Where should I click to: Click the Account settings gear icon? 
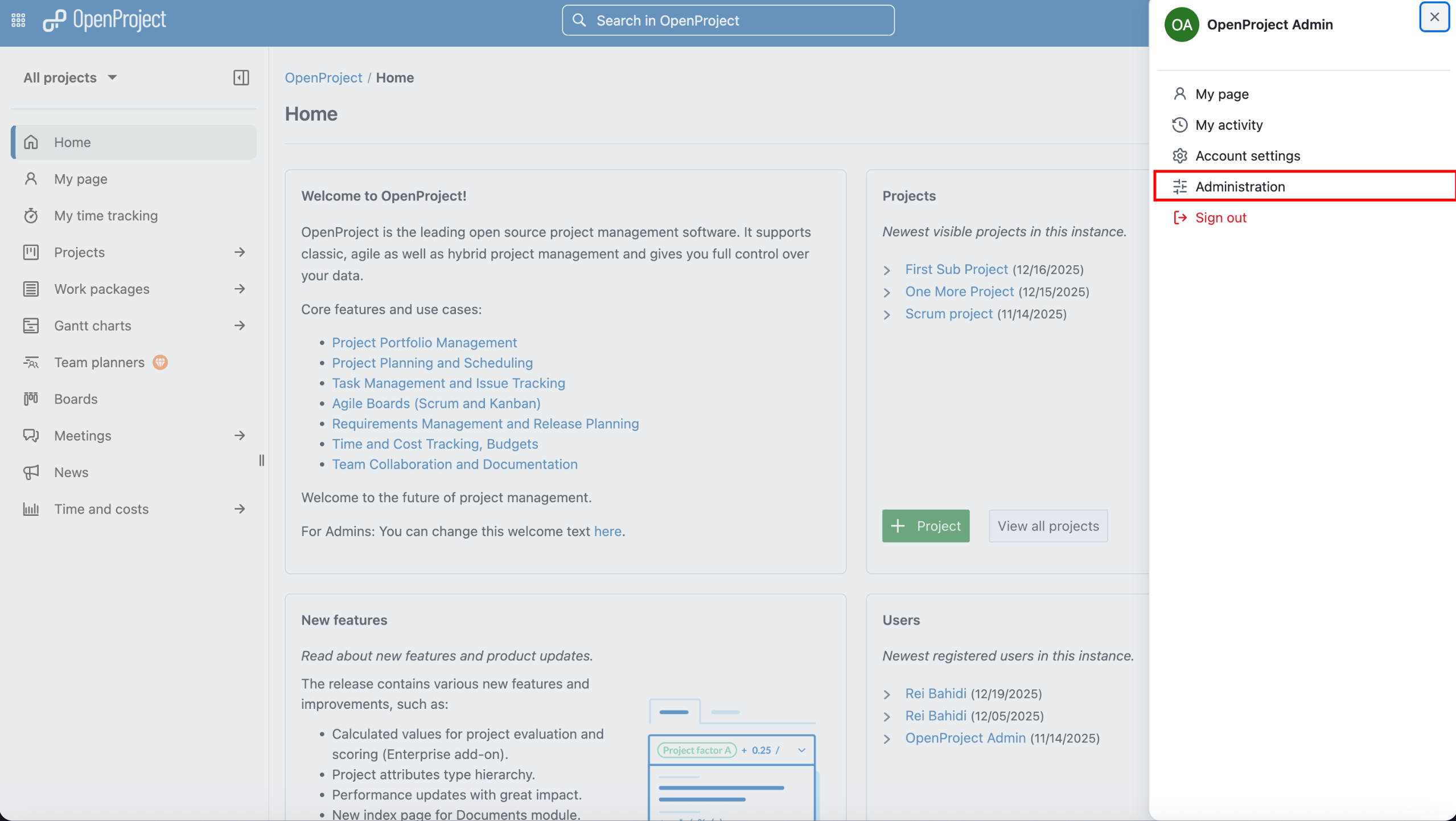[x=1180, y=156]
